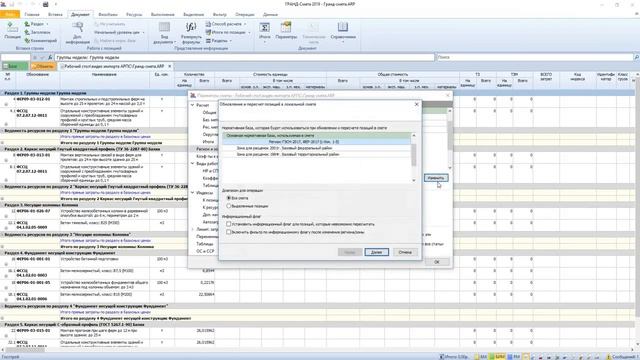The image size is (640, 360).
Task: Click OK in the Параметры сметы window
Action: pyautogui.click(x=437, y=262)
